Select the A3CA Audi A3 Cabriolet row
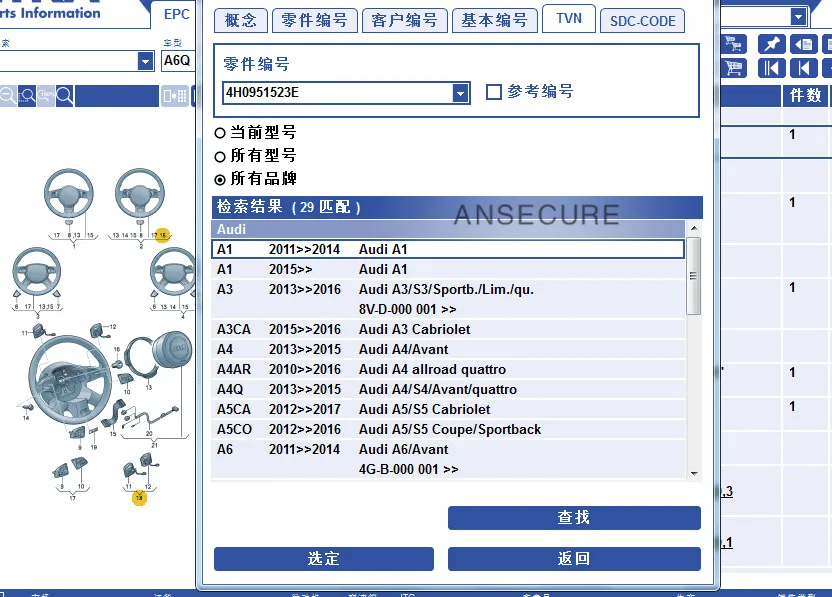Image resolution: width=832 pixels, height=597 pixels. pos(448,330)
